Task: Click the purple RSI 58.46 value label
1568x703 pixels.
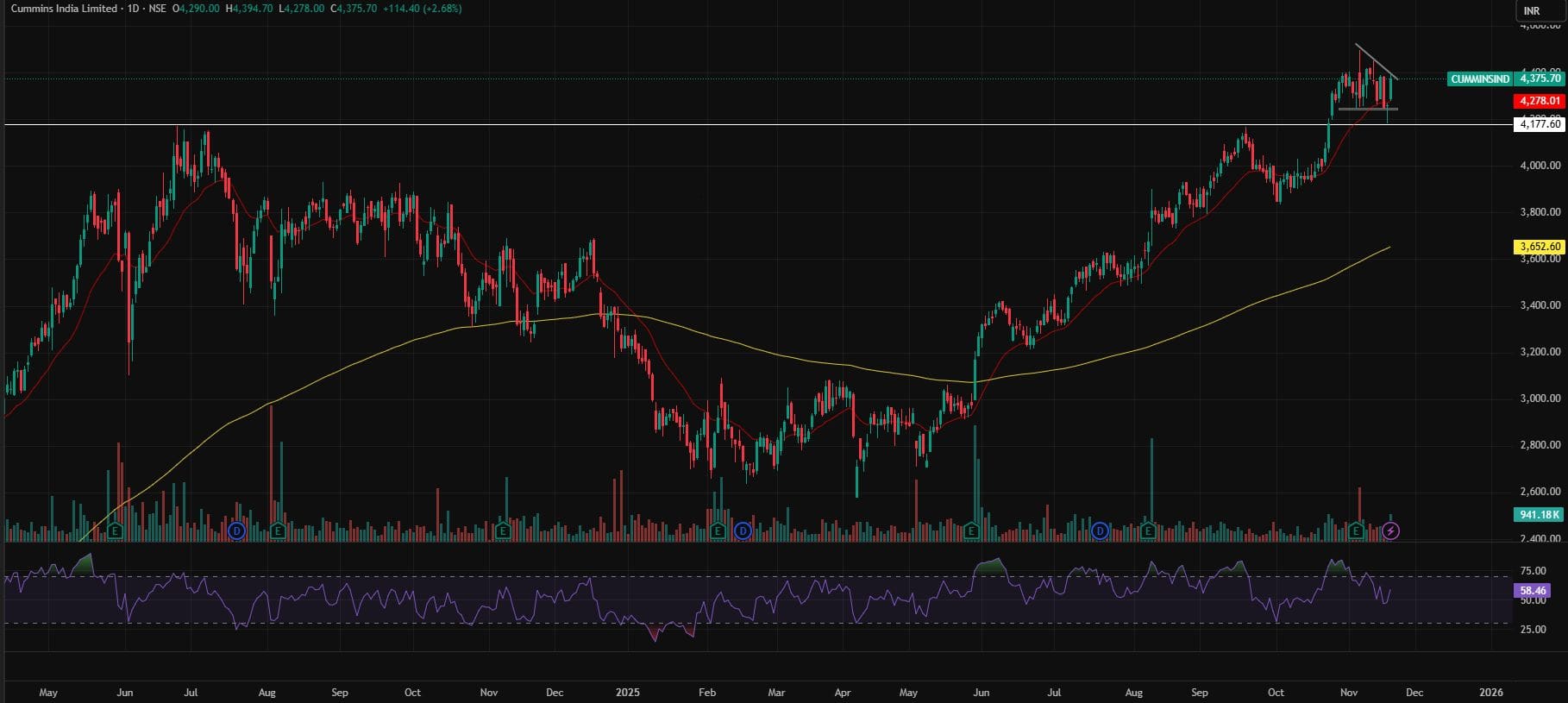Action: [x=1533, y=591]
